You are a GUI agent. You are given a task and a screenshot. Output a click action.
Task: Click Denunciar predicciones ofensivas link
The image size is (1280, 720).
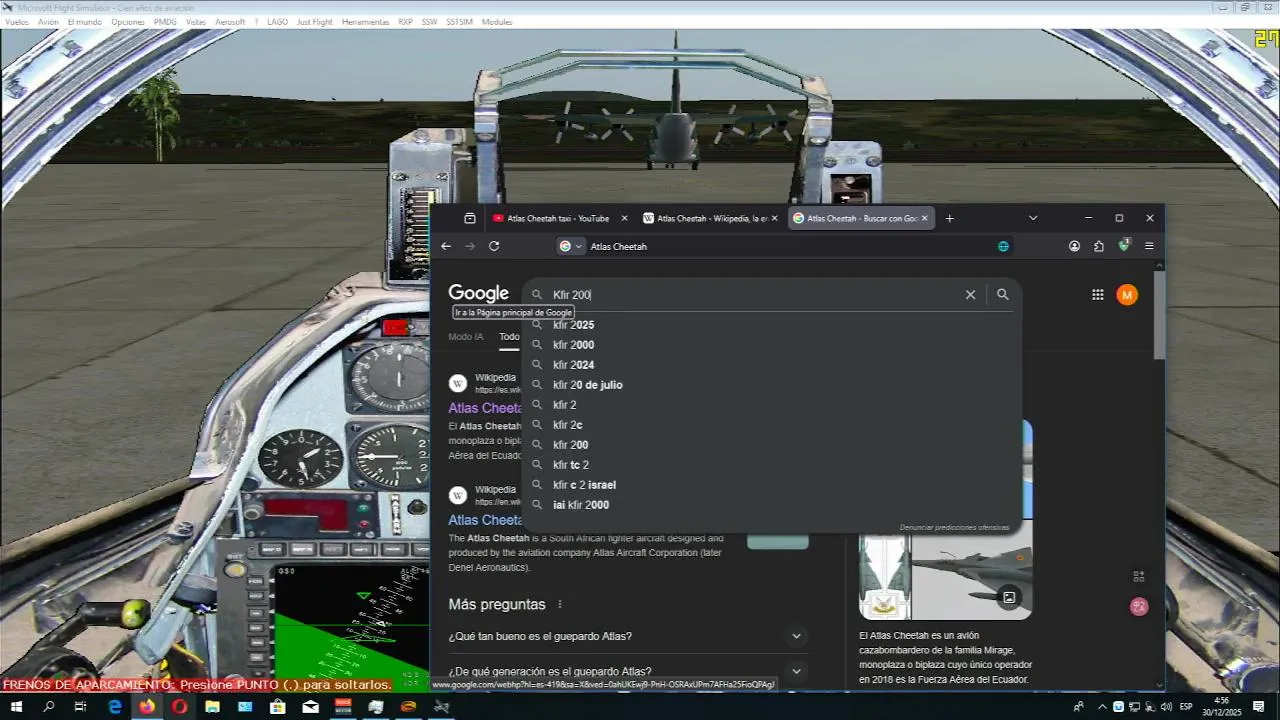coord(954,527)
